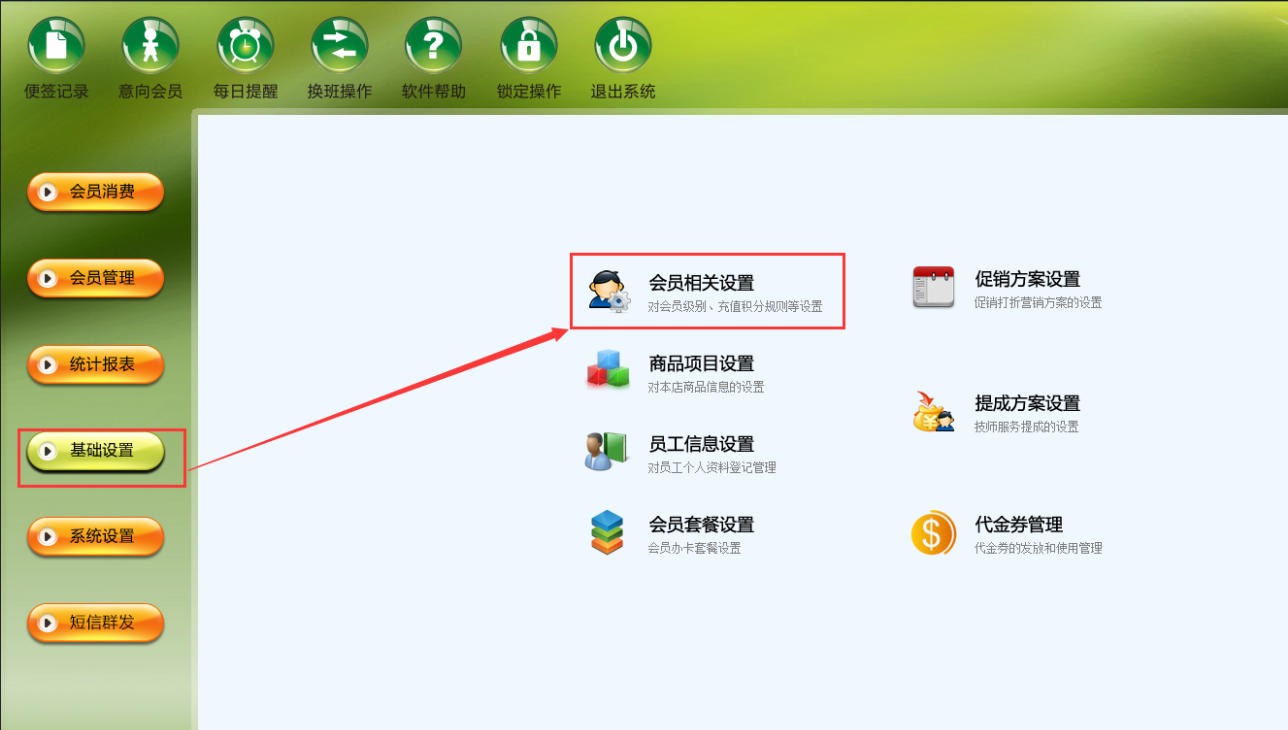Open the 提成方案设置 commission icon
The height and width of the screenshot is (730, 1288).
(933, 411)
